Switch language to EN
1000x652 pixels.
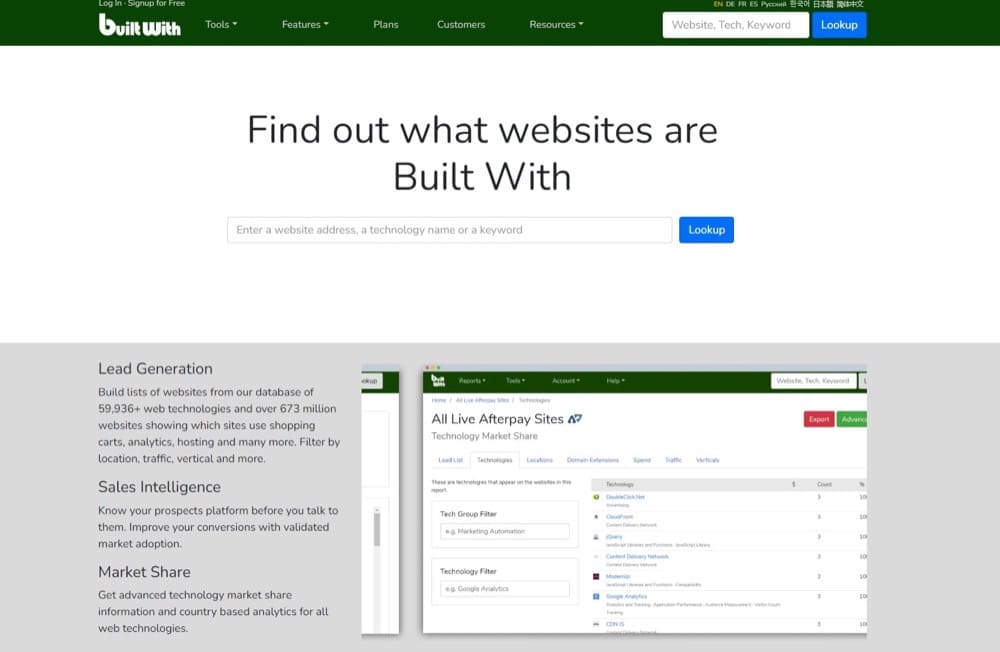point(718,4)
